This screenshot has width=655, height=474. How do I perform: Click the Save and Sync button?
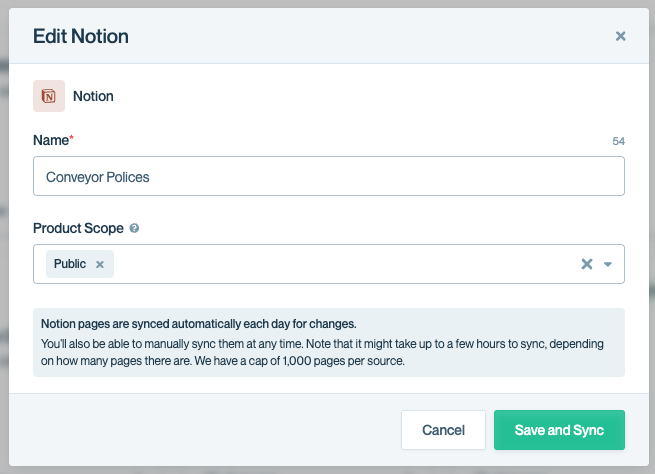click(x=559, y=430)
